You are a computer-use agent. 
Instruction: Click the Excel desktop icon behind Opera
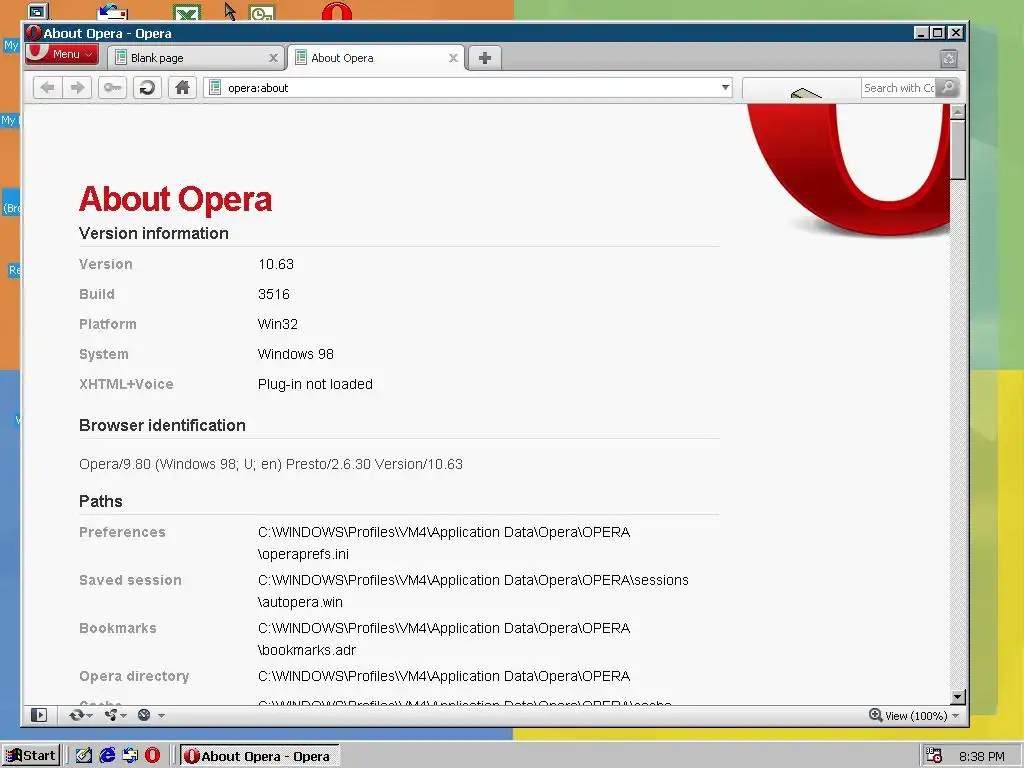pyautogui.click(x=187, y=13)
